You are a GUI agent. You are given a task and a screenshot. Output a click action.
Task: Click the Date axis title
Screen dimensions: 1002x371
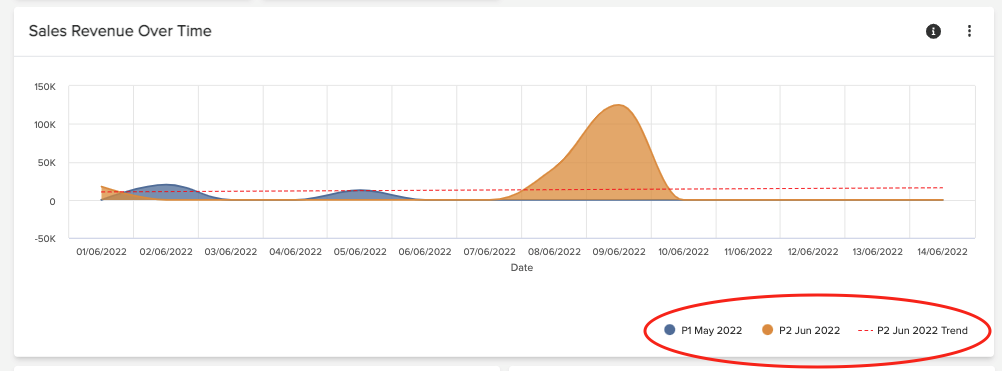click(x=521, y=268)
